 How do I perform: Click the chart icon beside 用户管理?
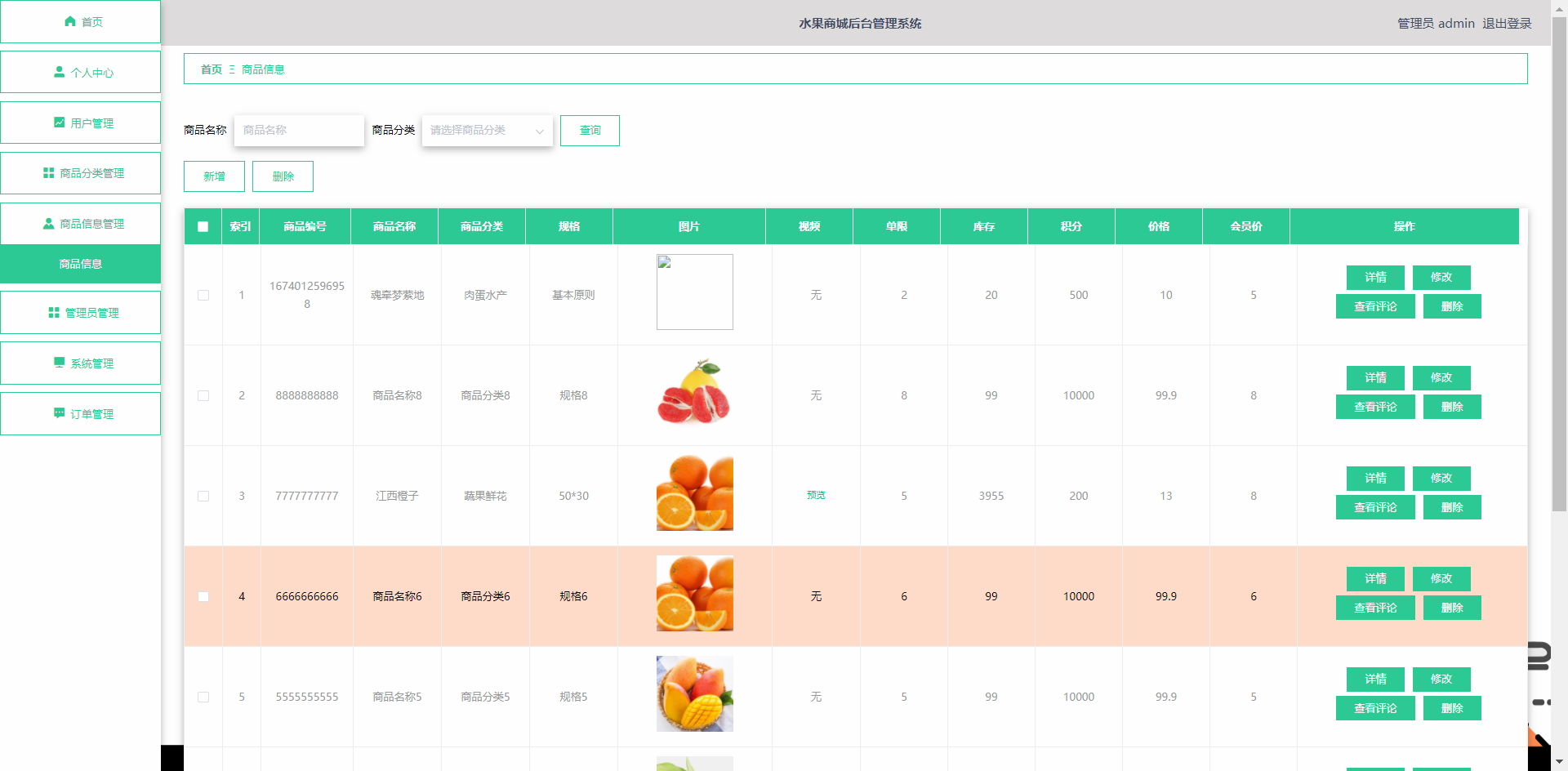(59, 123)
